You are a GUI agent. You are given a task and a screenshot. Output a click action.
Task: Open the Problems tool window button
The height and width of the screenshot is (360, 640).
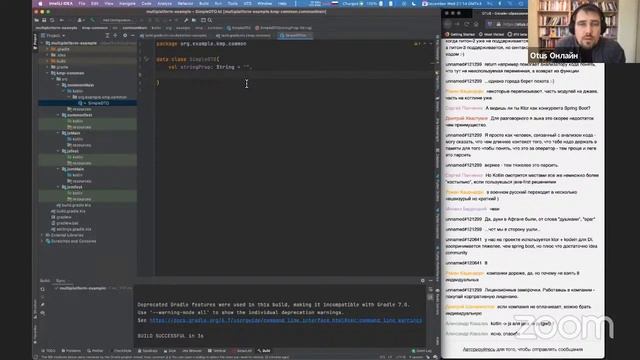point(71,351)
